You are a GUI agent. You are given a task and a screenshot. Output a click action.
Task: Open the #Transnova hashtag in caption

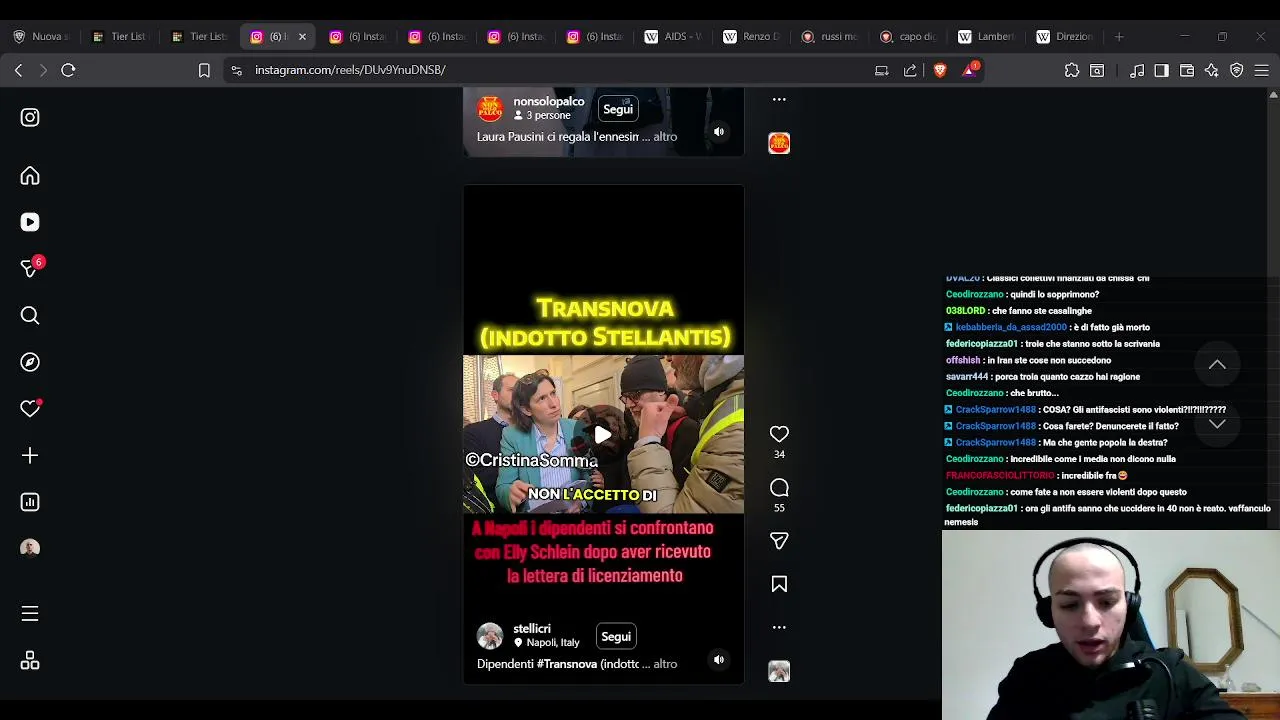567,664
